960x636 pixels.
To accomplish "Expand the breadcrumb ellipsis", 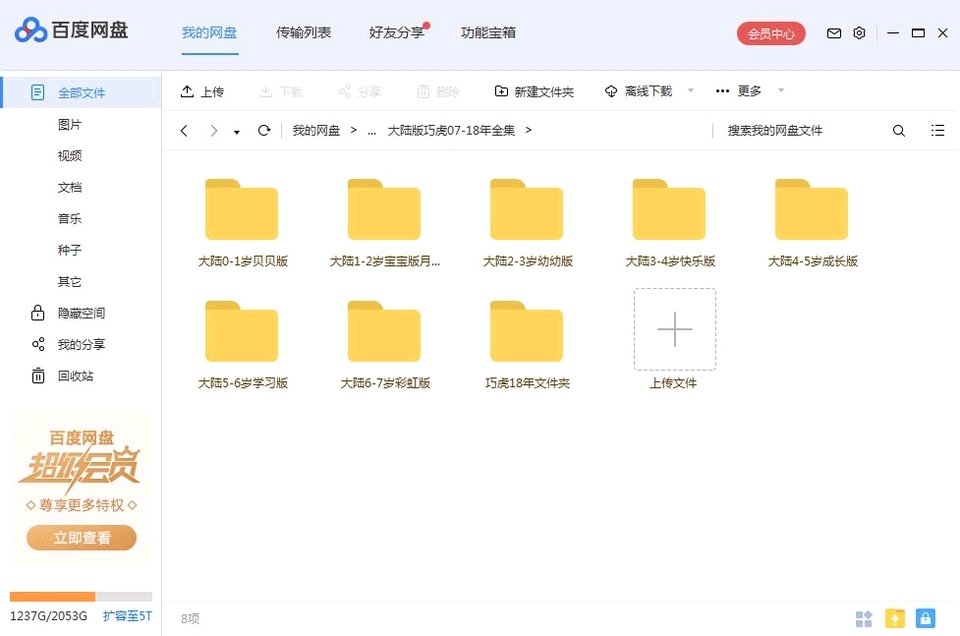I will pyautogui.click(x=372, y=131).
